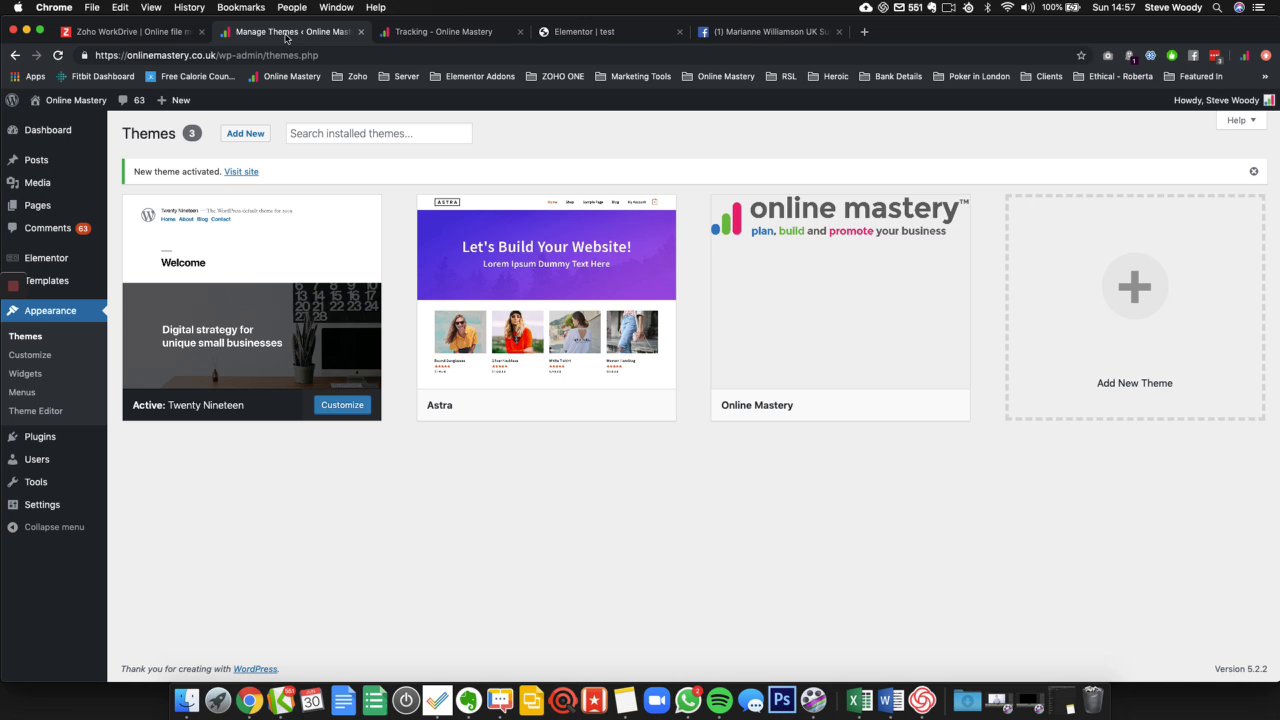The width and height of the screenshot is (1280, 720).
Task: Collapse the WordPress admin menu
Action: [x=53, y=527]
